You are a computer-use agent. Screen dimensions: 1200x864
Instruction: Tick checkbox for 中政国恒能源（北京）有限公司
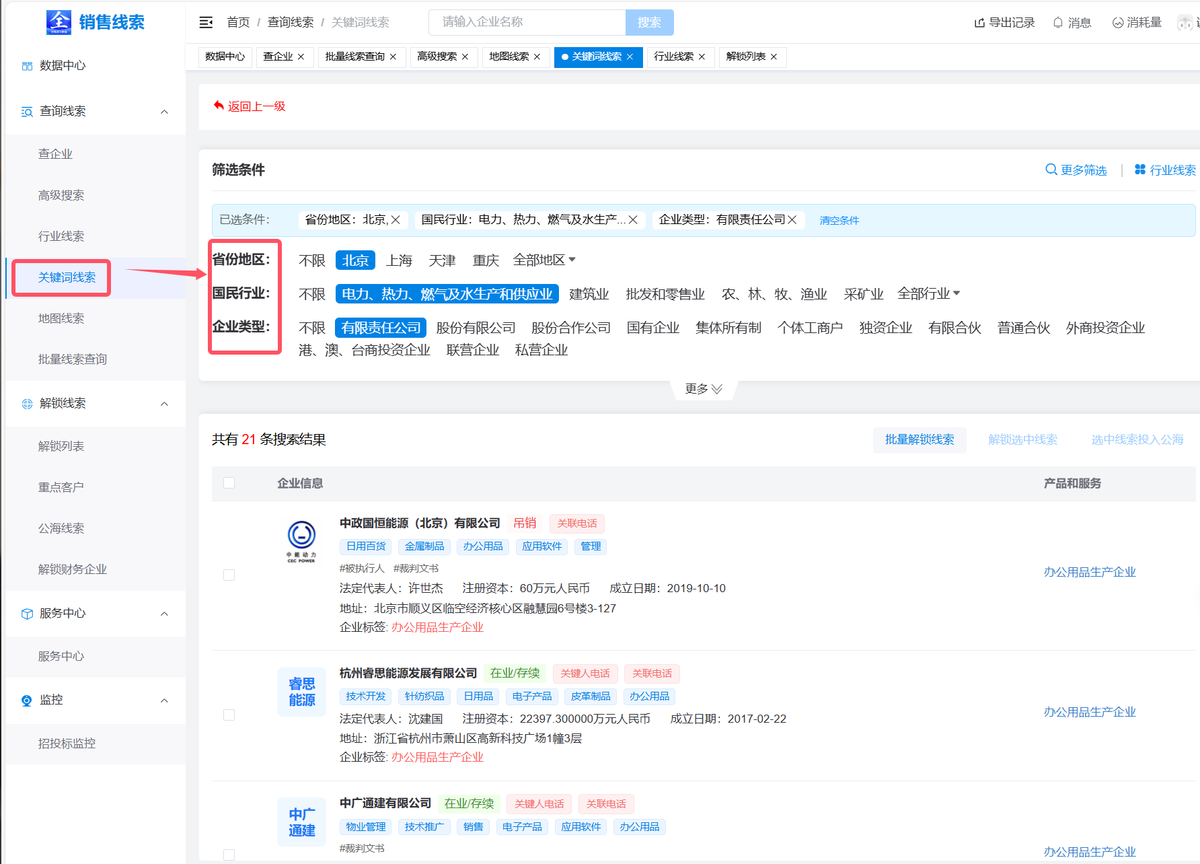(229, 575)
